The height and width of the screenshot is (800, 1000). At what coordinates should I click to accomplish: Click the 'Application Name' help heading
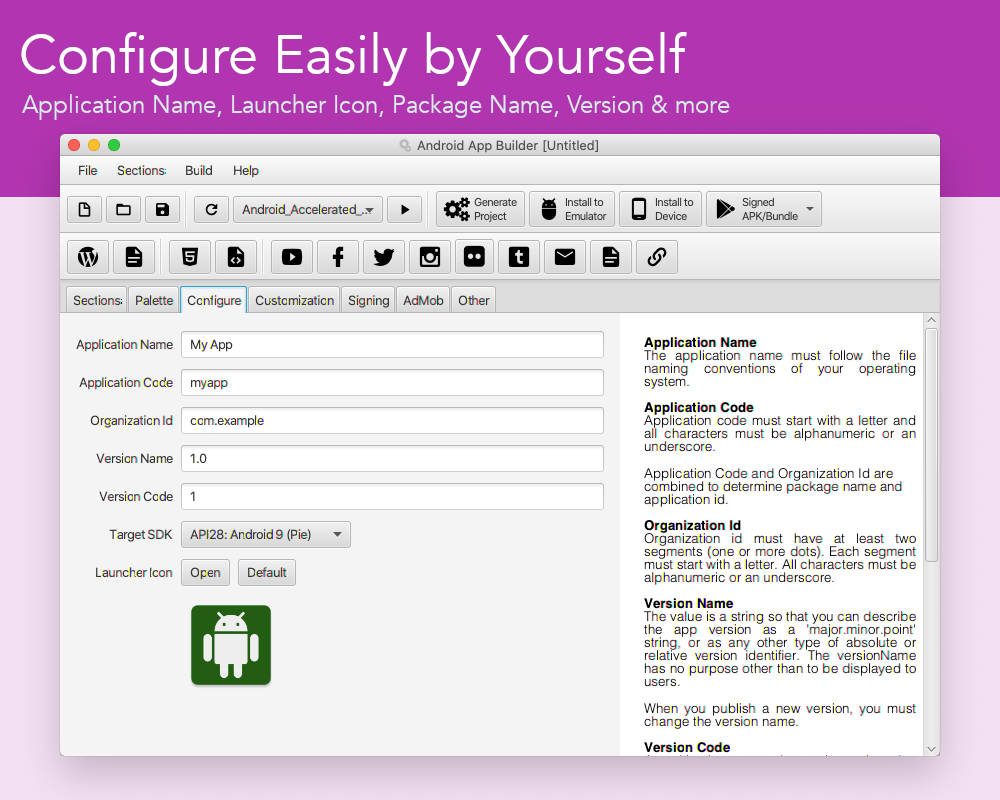pyautogui.click(x=700, y=342)
